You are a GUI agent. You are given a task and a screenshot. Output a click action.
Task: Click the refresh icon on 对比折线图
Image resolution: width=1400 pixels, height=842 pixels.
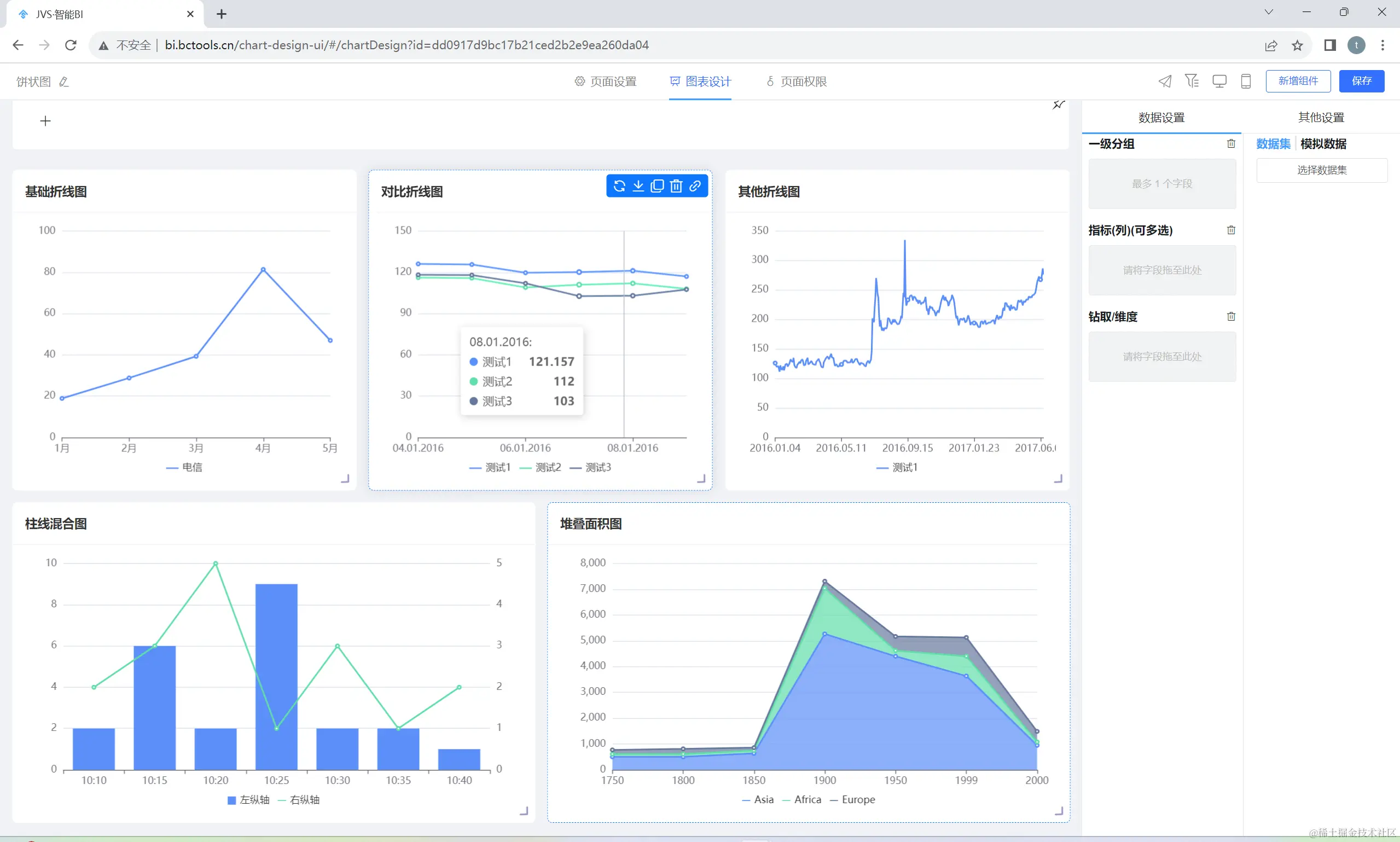[619, 186]
